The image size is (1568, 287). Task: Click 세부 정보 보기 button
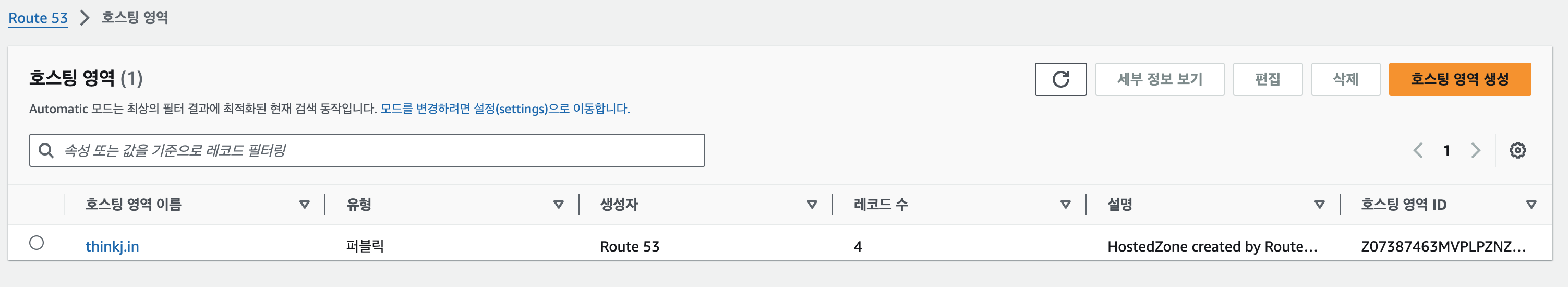pyautogui.click(x=1160, y=79)
